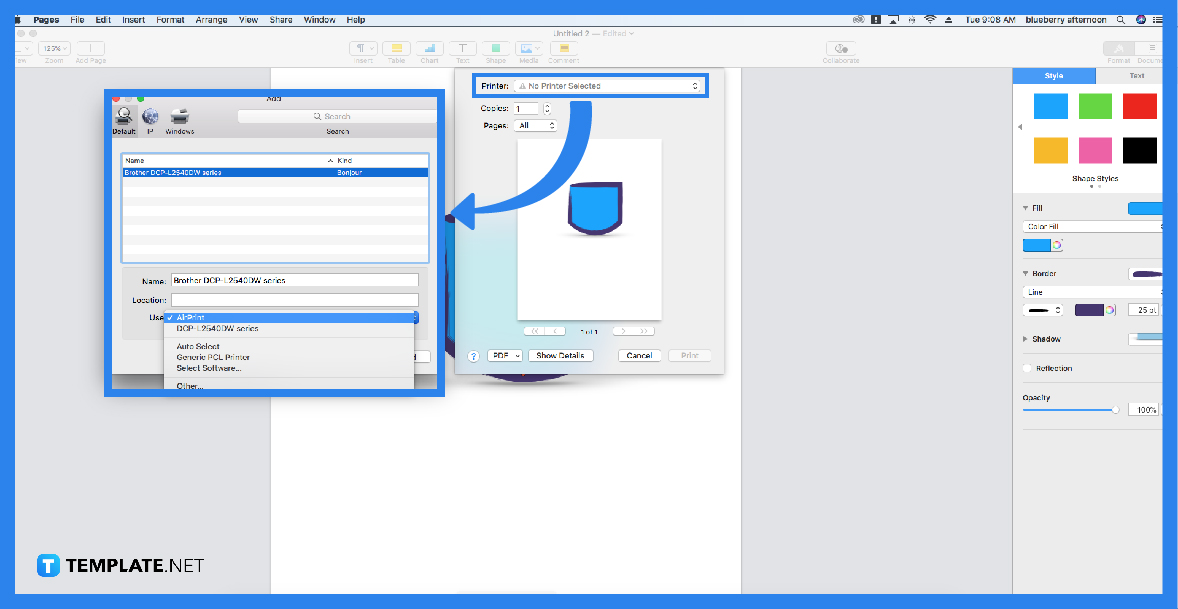1178x609 pixels.
Task: Open the Pages range dropdown
Action: click(536, 125)
